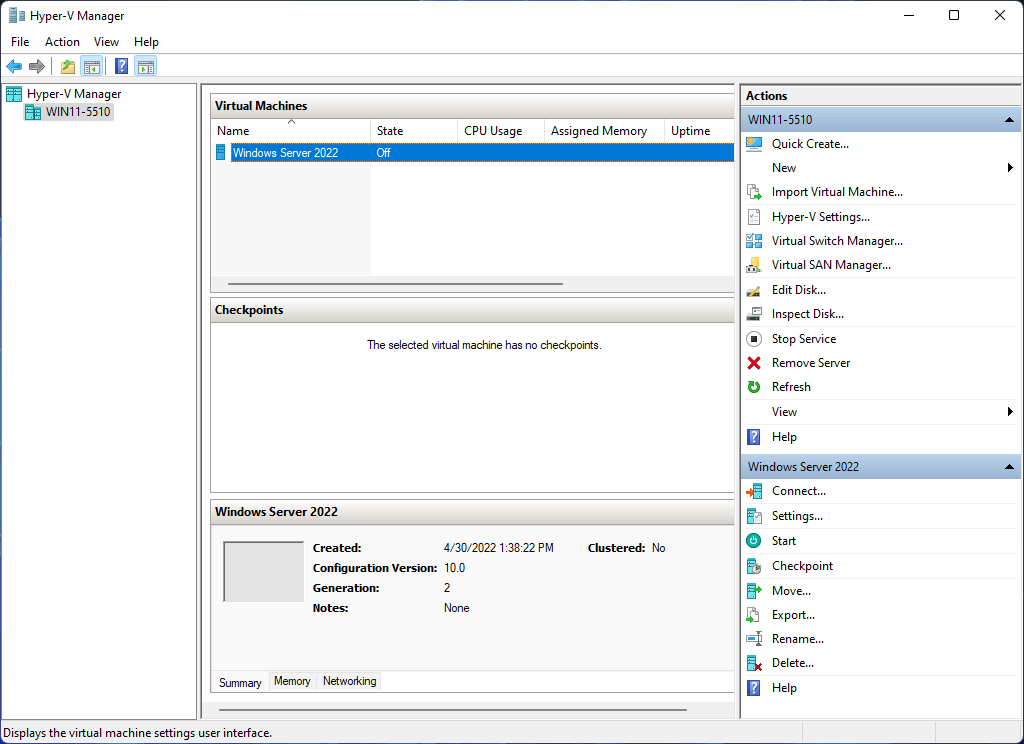Screen dimensions: 1024x744
Task: Click the Hyper-V Settings icon
Action: [754, 217]
